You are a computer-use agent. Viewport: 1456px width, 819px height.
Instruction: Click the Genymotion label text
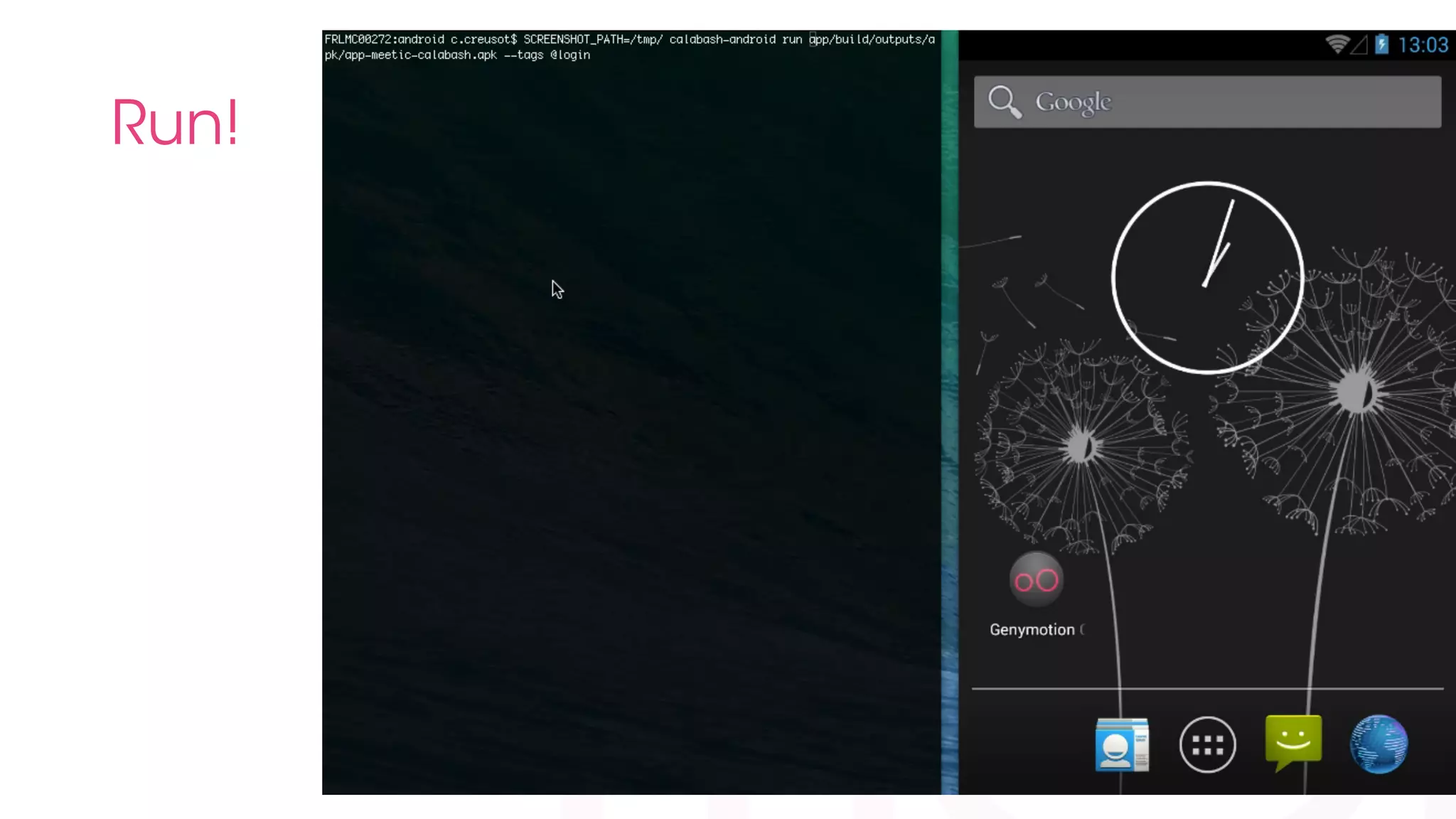point(1032,630)
